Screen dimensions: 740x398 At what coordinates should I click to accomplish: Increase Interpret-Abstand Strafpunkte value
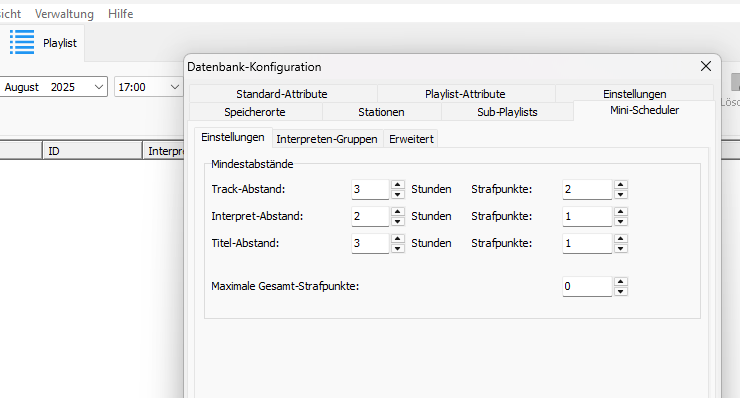coord(621,212)
